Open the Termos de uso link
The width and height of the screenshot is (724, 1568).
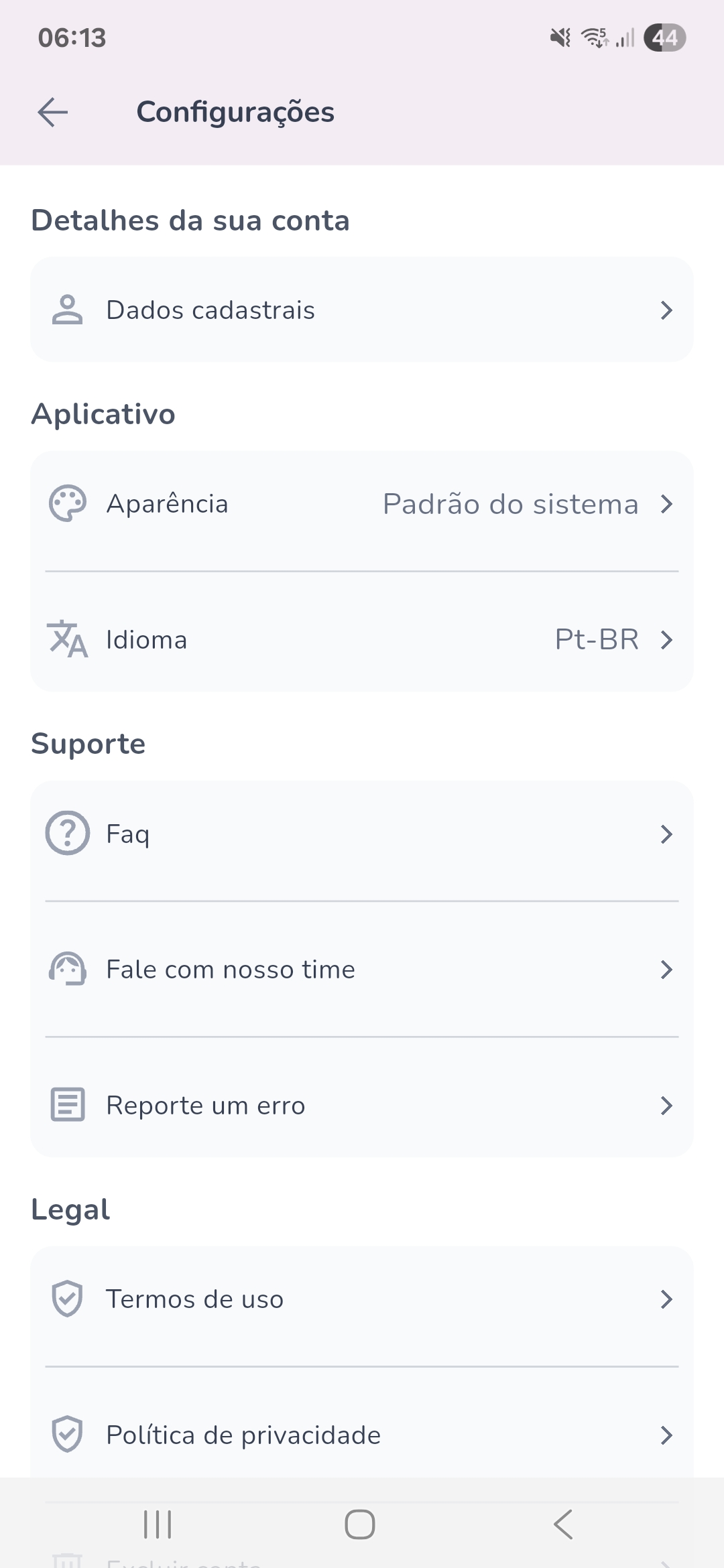[x=362, y=1299]
